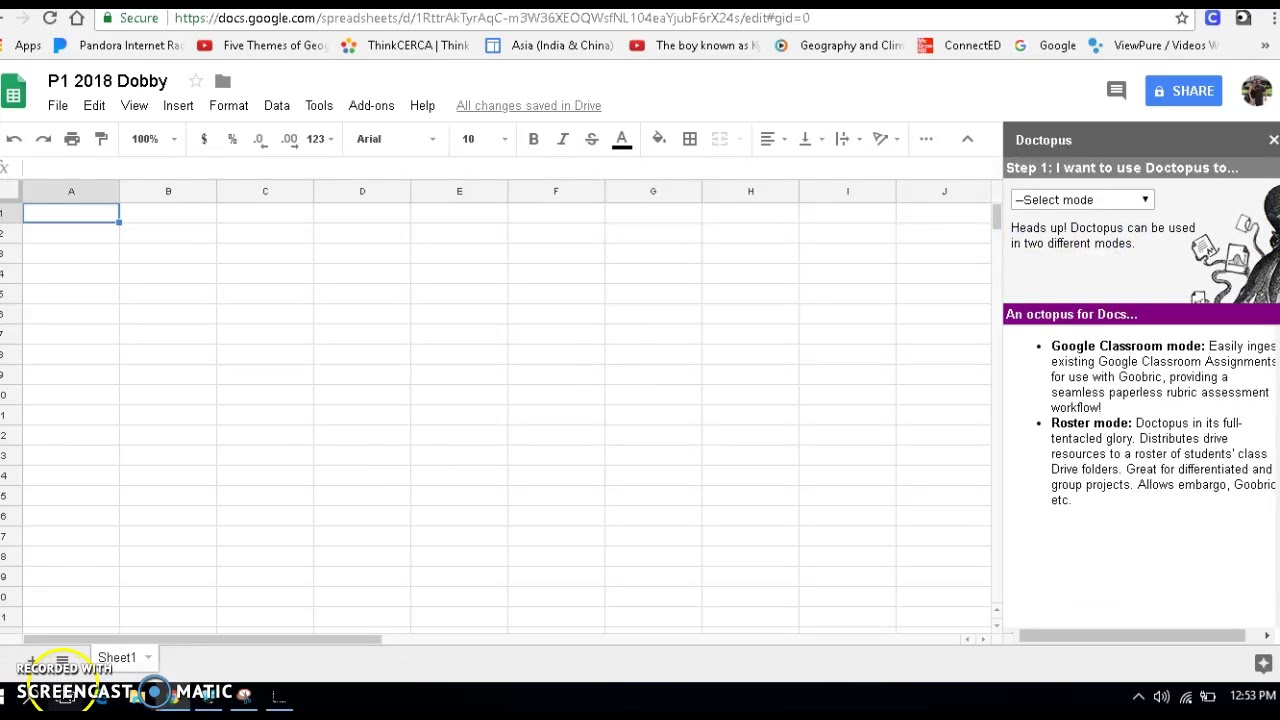
Task: Open the ConnectED bookmark
Action: 959,45
